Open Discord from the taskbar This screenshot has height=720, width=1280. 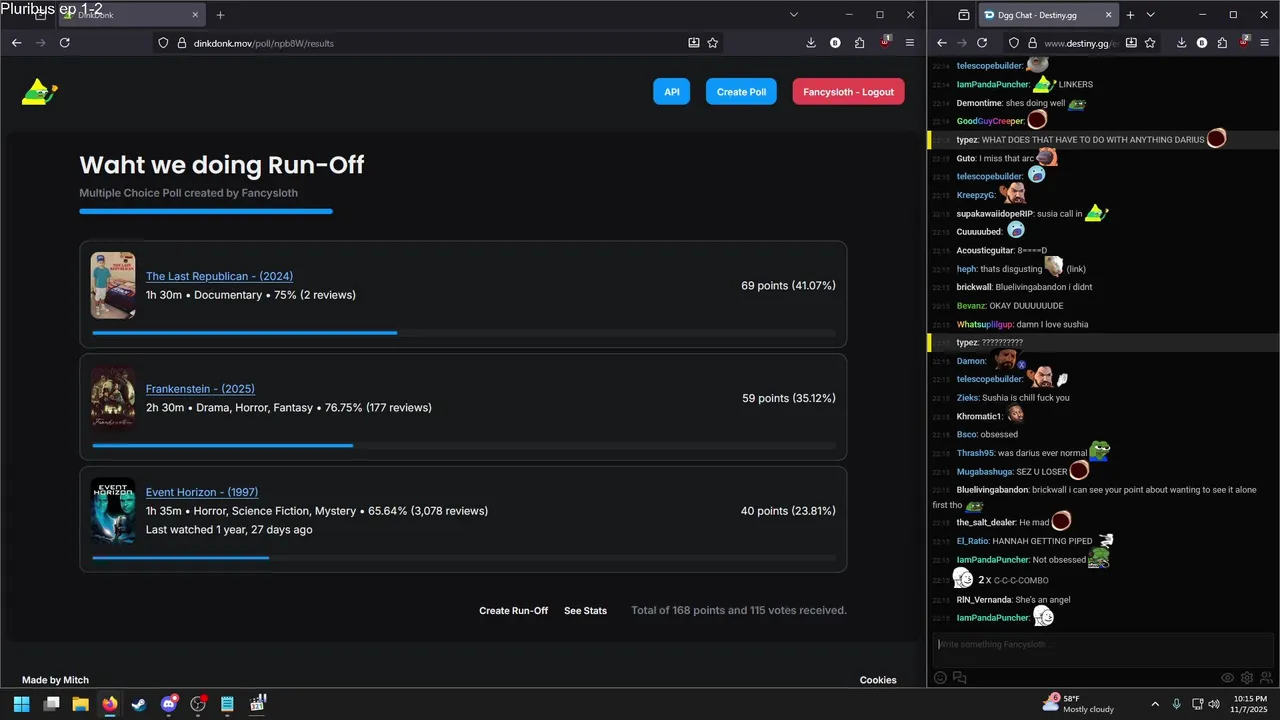(x=169, y=704)
